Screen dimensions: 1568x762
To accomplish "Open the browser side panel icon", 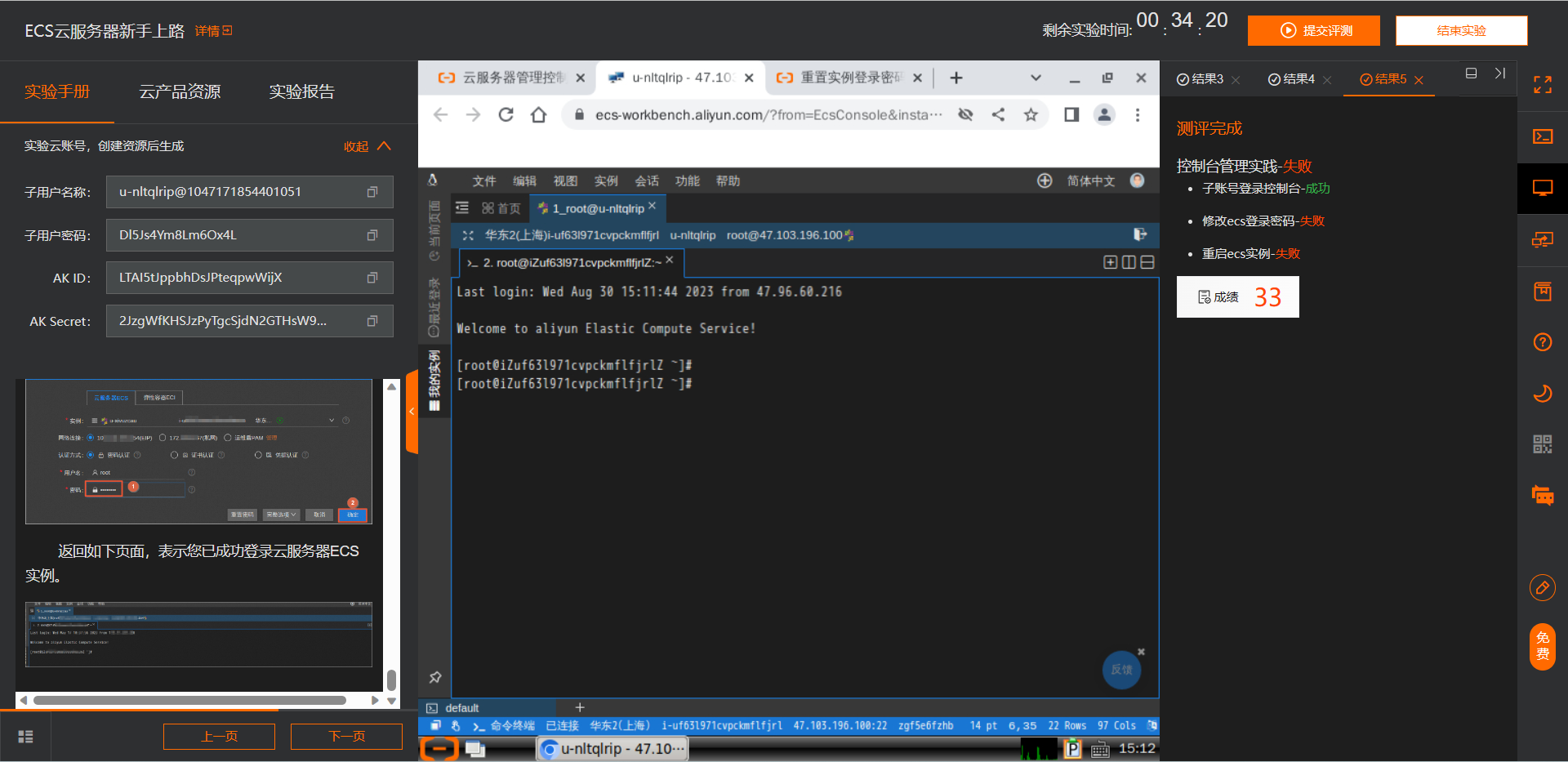I will coord(1071,115).
